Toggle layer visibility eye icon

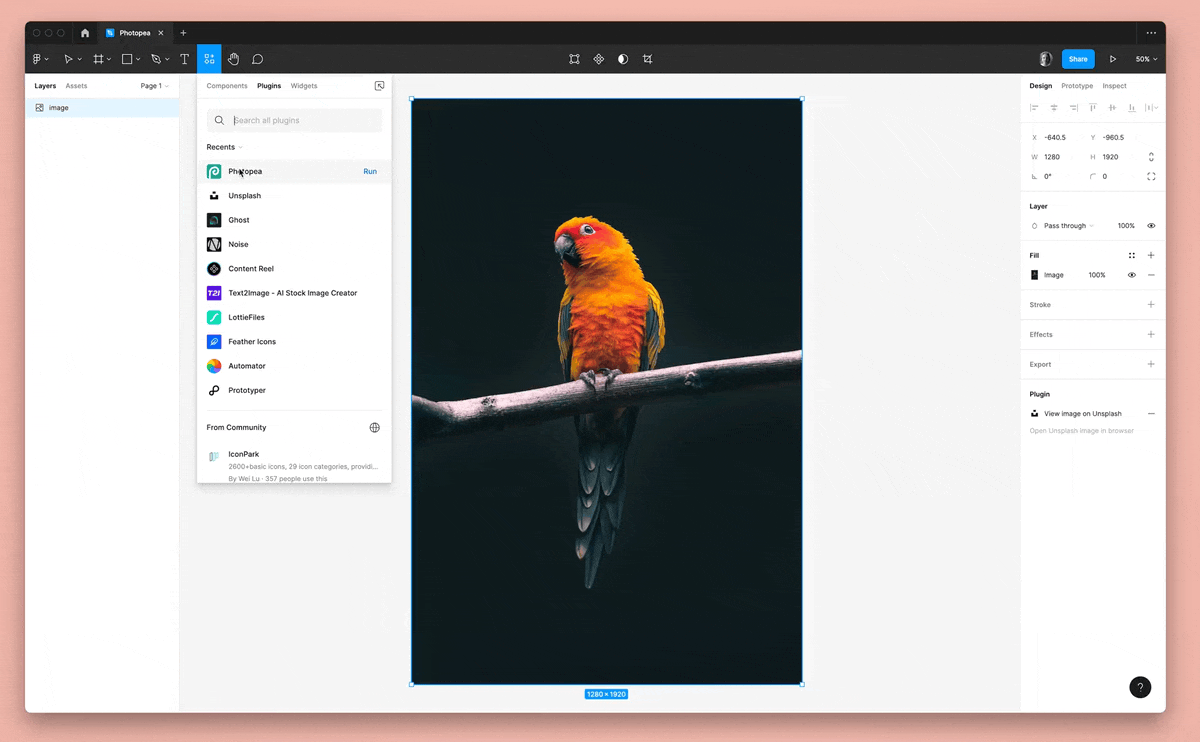point(1151,226)
